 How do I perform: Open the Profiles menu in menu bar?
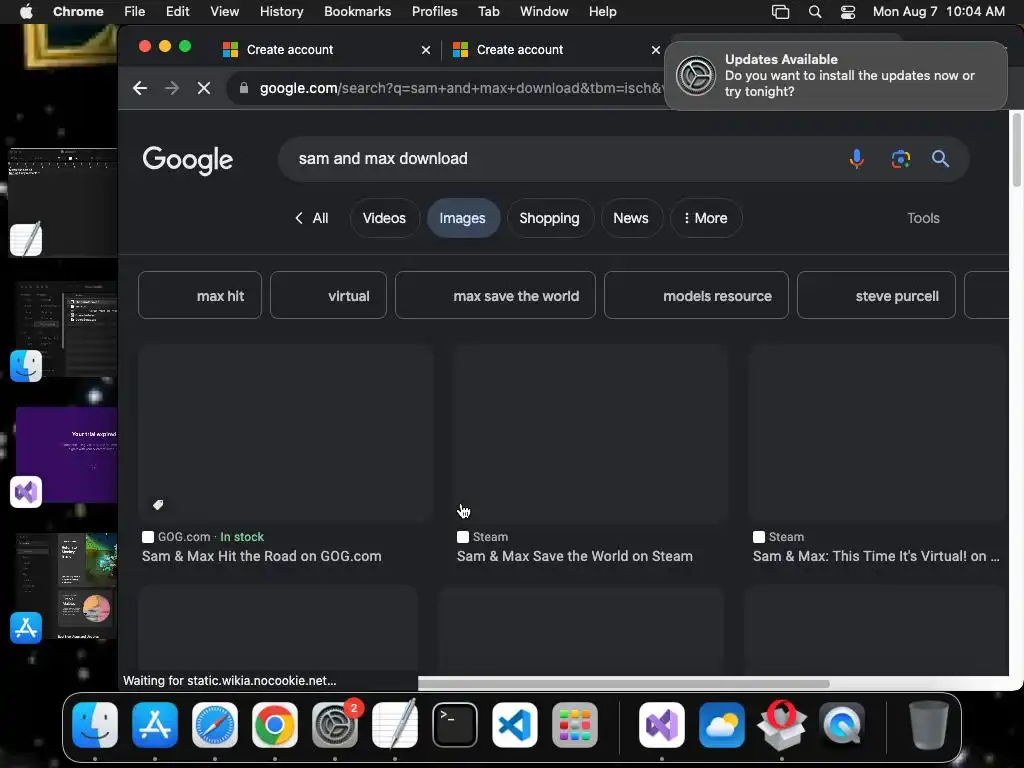(434, 12)
